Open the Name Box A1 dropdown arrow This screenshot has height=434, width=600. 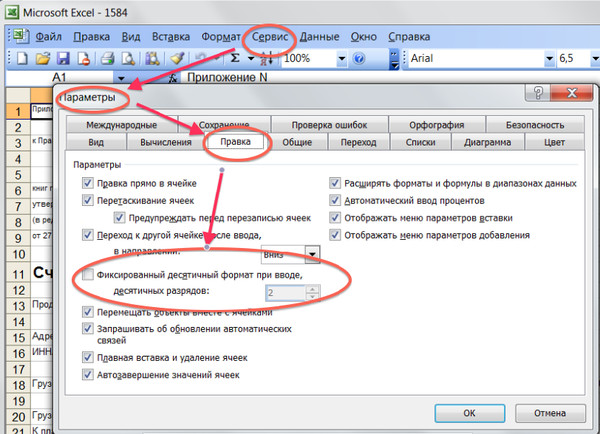(x=121, y=78)
